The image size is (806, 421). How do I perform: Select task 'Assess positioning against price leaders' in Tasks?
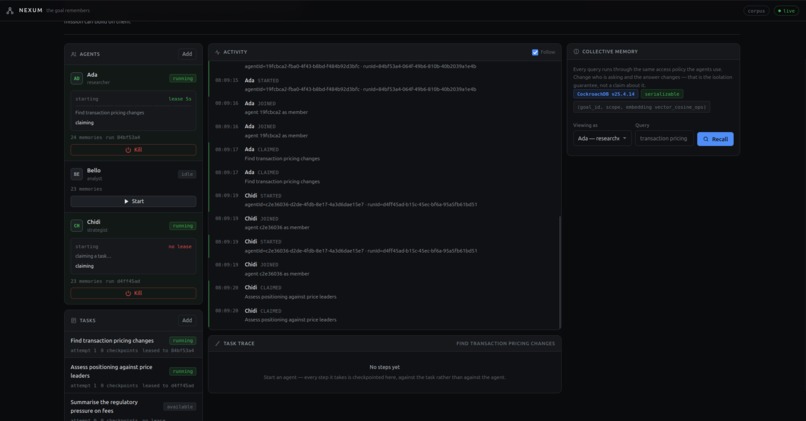tap(133, 375)
